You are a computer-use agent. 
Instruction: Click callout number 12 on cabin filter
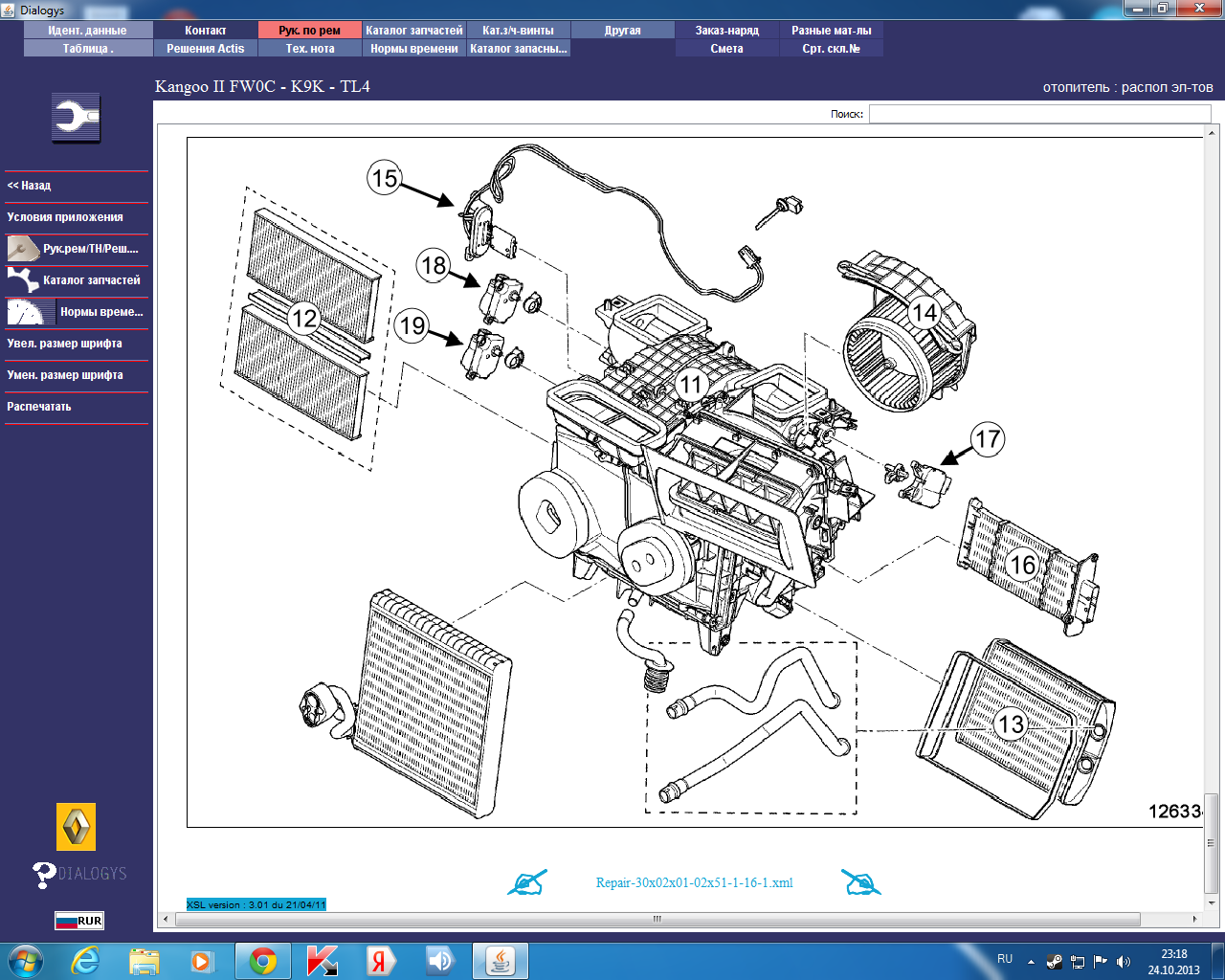(x=304, y=319)
